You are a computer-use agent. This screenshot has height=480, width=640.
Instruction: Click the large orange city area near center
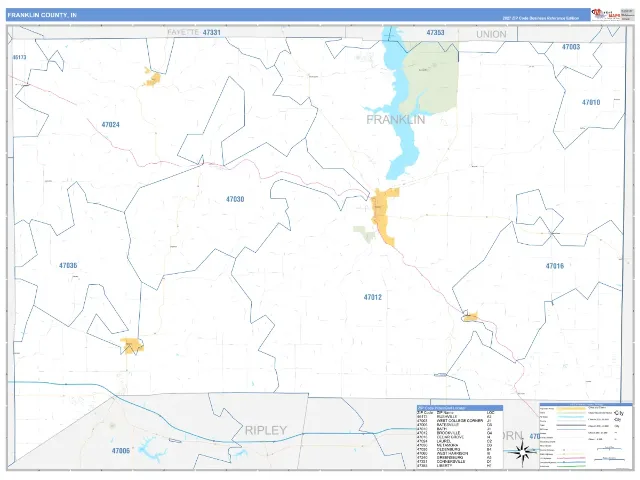[383, 216]
